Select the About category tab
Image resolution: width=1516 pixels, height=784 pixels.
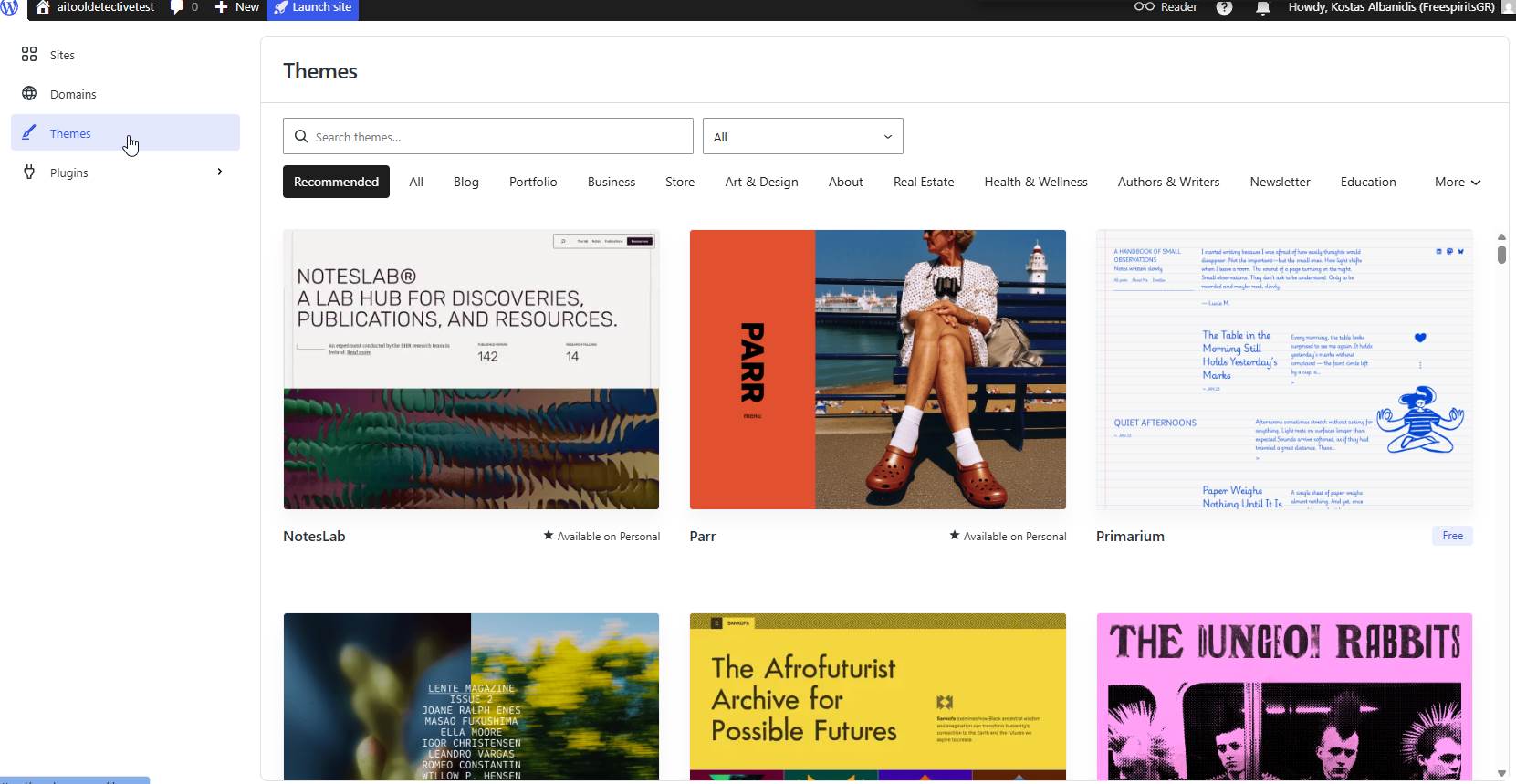(x=846, y=182)
